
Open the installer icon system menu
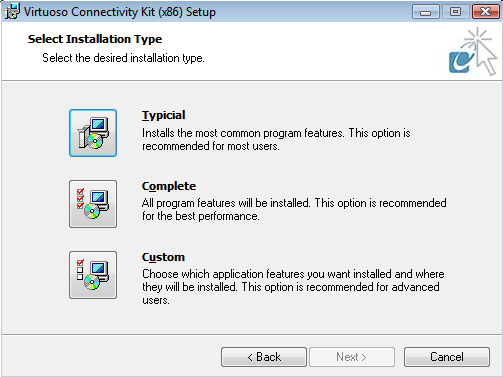coord(12,12)
